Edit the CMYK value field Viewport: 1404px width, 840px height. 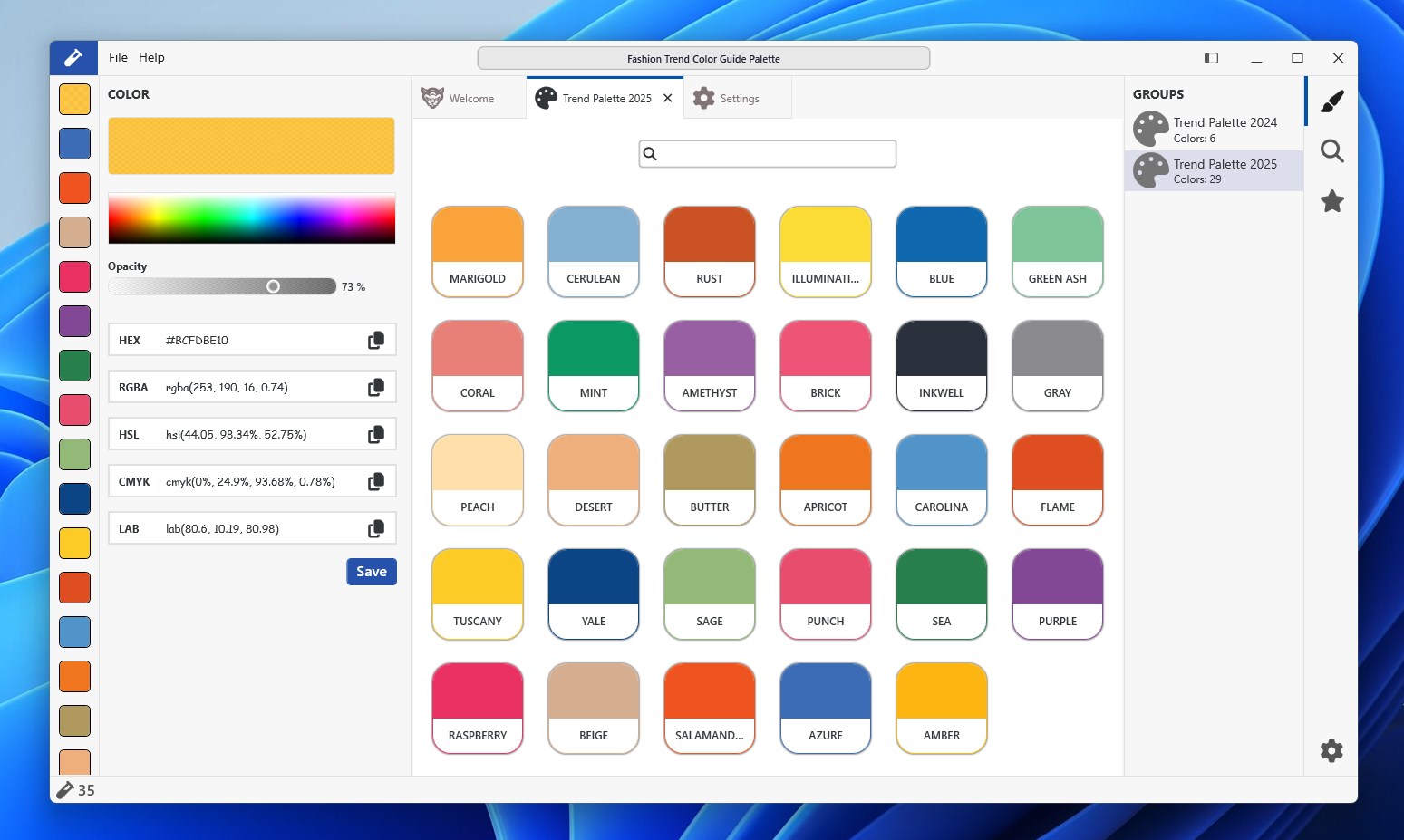[x=252, y=481]
